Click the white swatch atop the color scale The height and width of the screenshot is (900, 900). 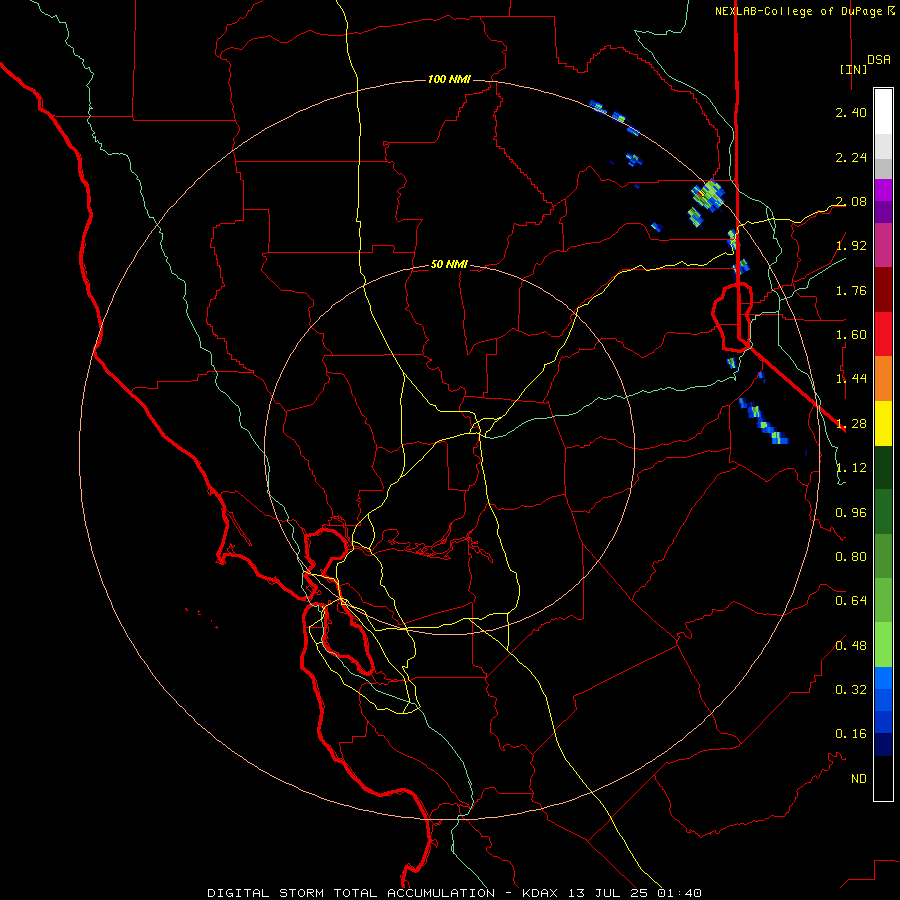[883, 111]
